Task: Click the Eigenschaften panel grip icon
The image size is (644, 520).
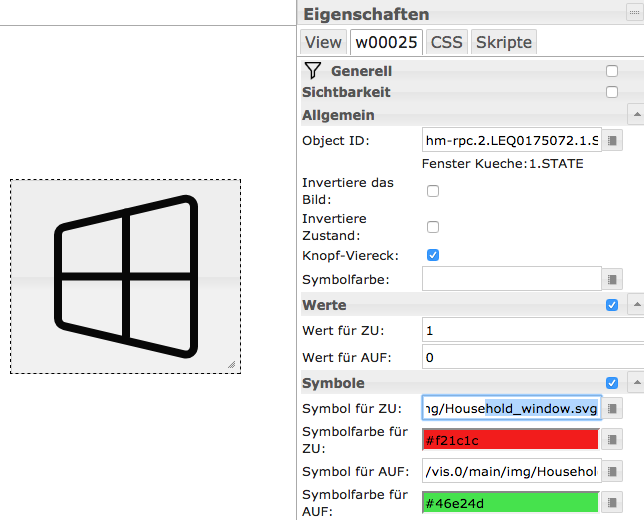Action: pyautogui.click(x=629, y=14)
